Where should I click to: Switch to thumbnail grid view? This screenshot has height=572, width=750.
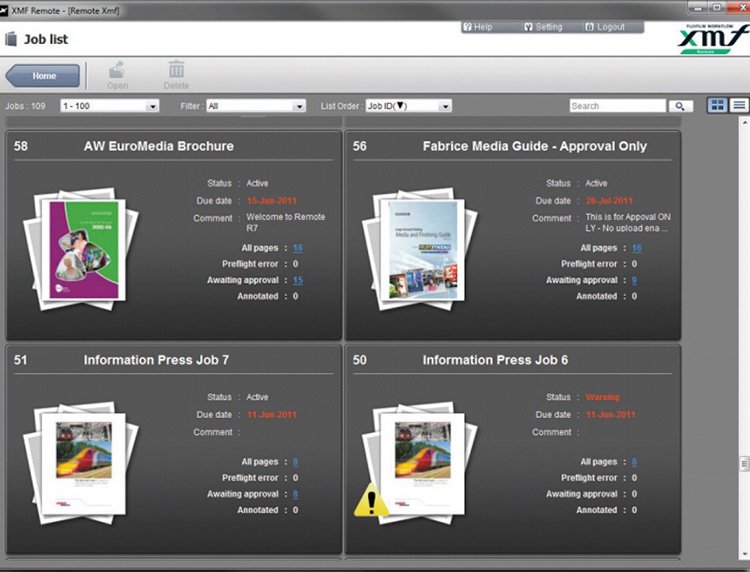tap(717, 105)
